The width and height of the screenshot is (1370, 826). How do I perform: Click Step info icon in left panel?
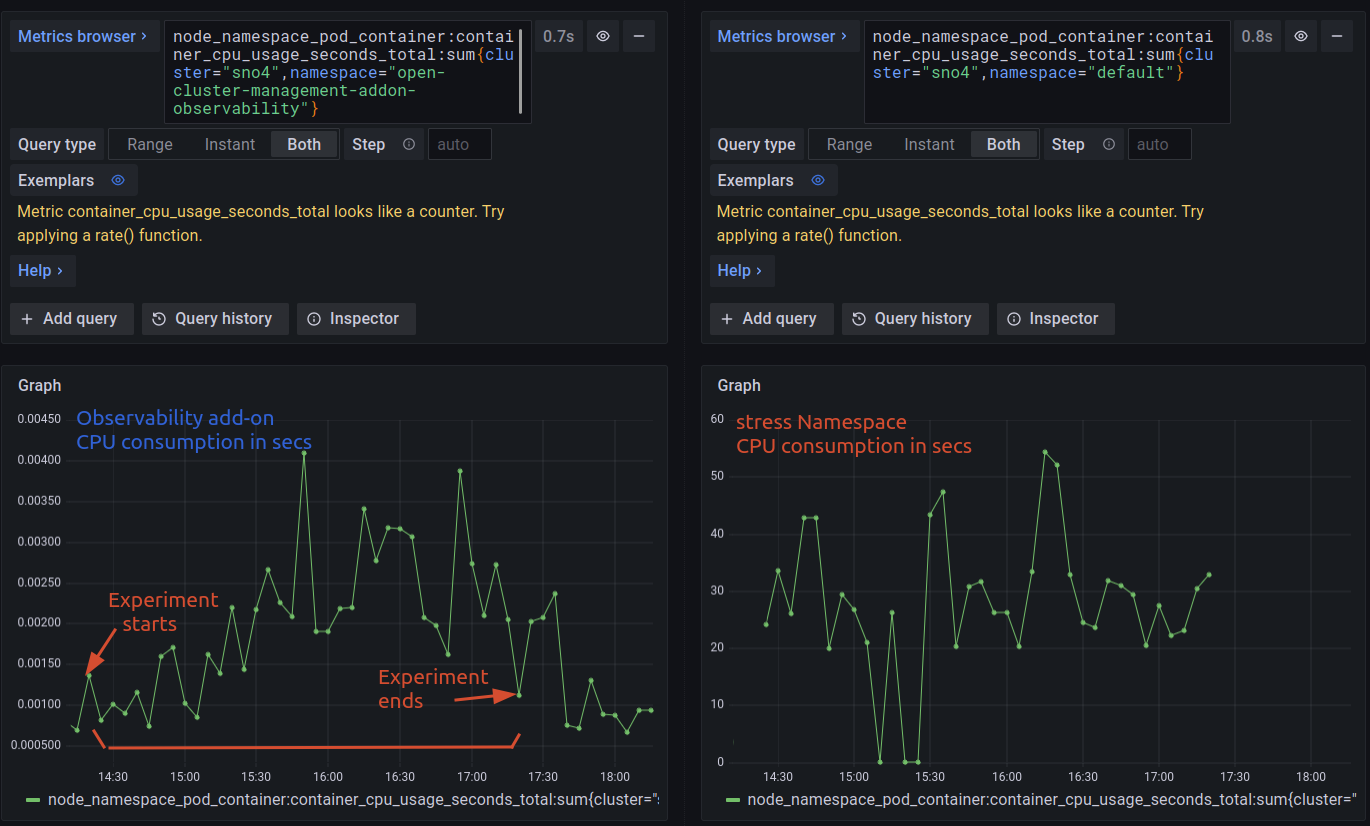click(x=409, y=144)
